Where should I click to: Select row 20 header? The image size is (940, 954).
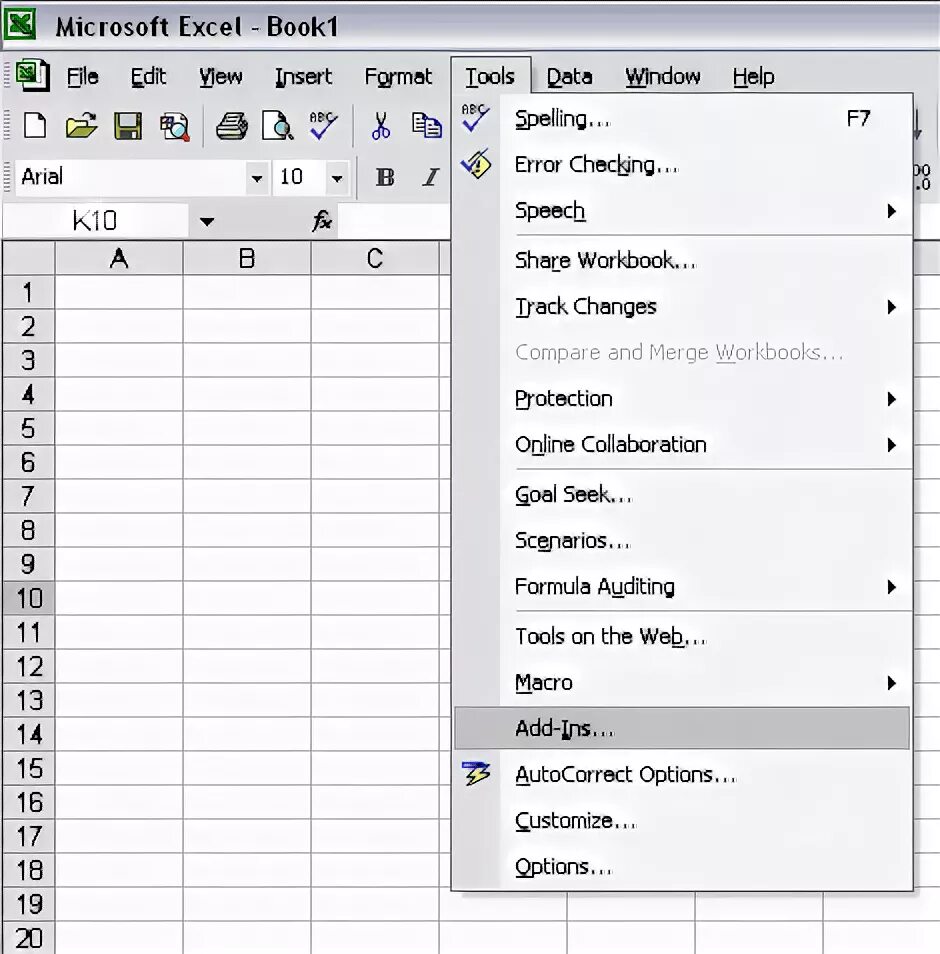pyautogui.click(x=28, y=938)
